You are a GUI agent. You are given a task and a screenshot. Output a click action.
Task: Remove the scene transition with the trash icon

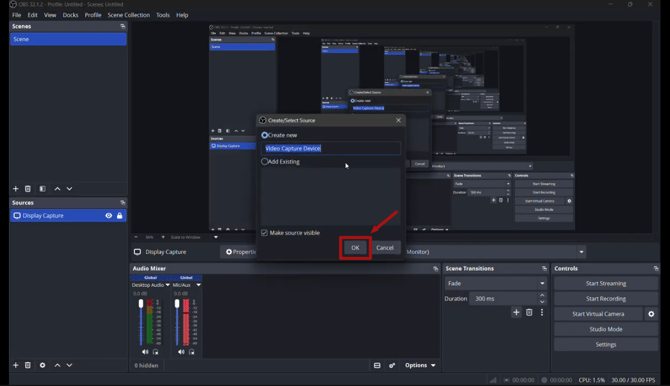click(529, 312)
